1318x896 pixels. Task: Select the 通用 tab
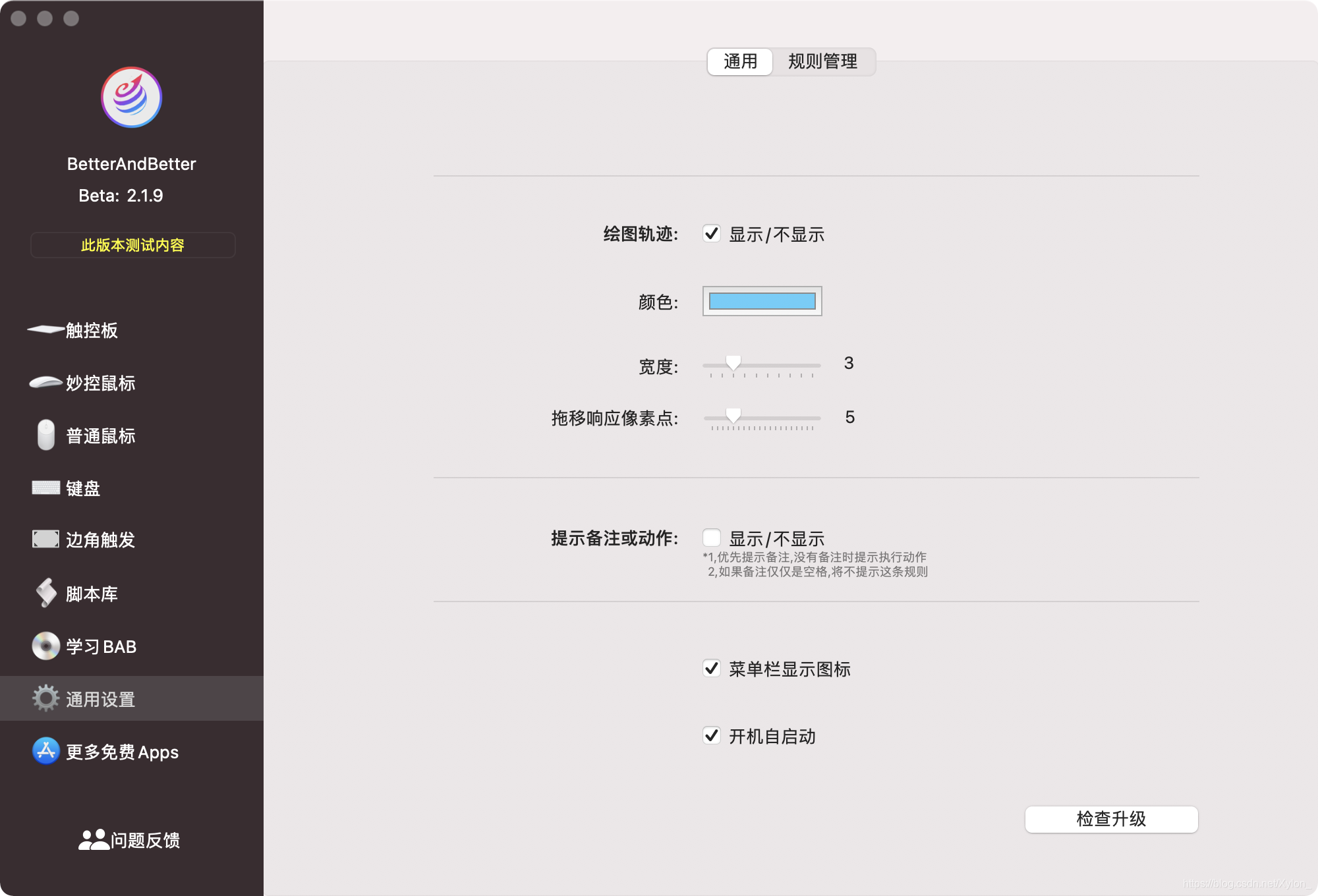740,61
